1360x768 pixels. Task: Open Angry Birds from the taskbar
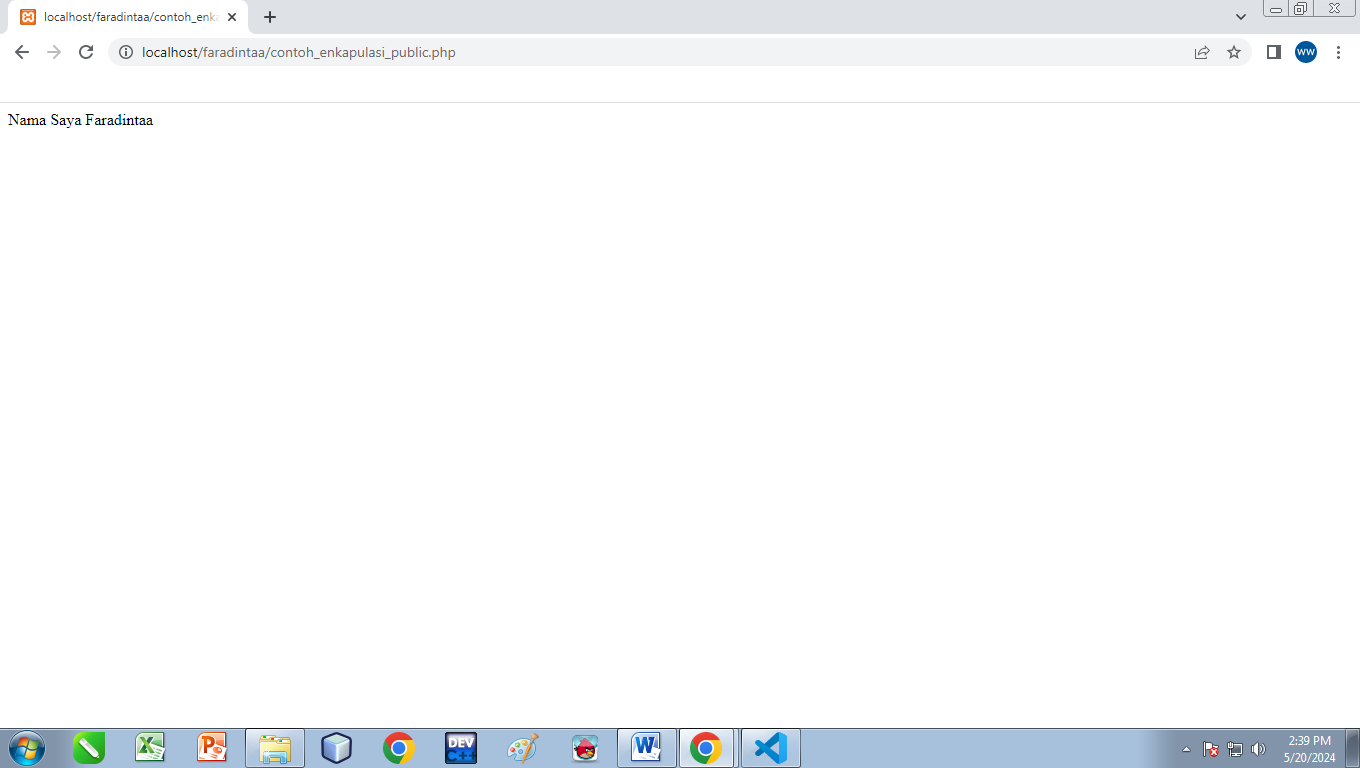coord(585,748)
